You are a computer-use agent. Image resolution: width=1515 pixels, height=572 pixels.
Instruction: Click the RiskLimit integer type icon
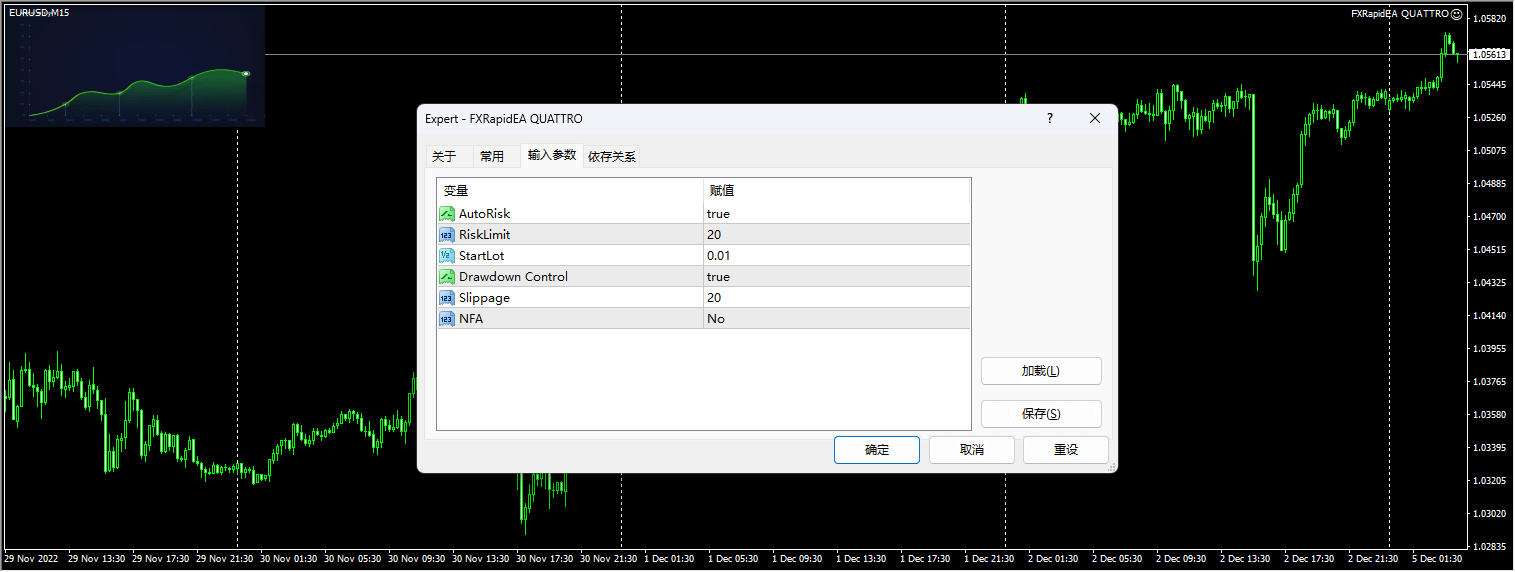[x=447, y=235]
